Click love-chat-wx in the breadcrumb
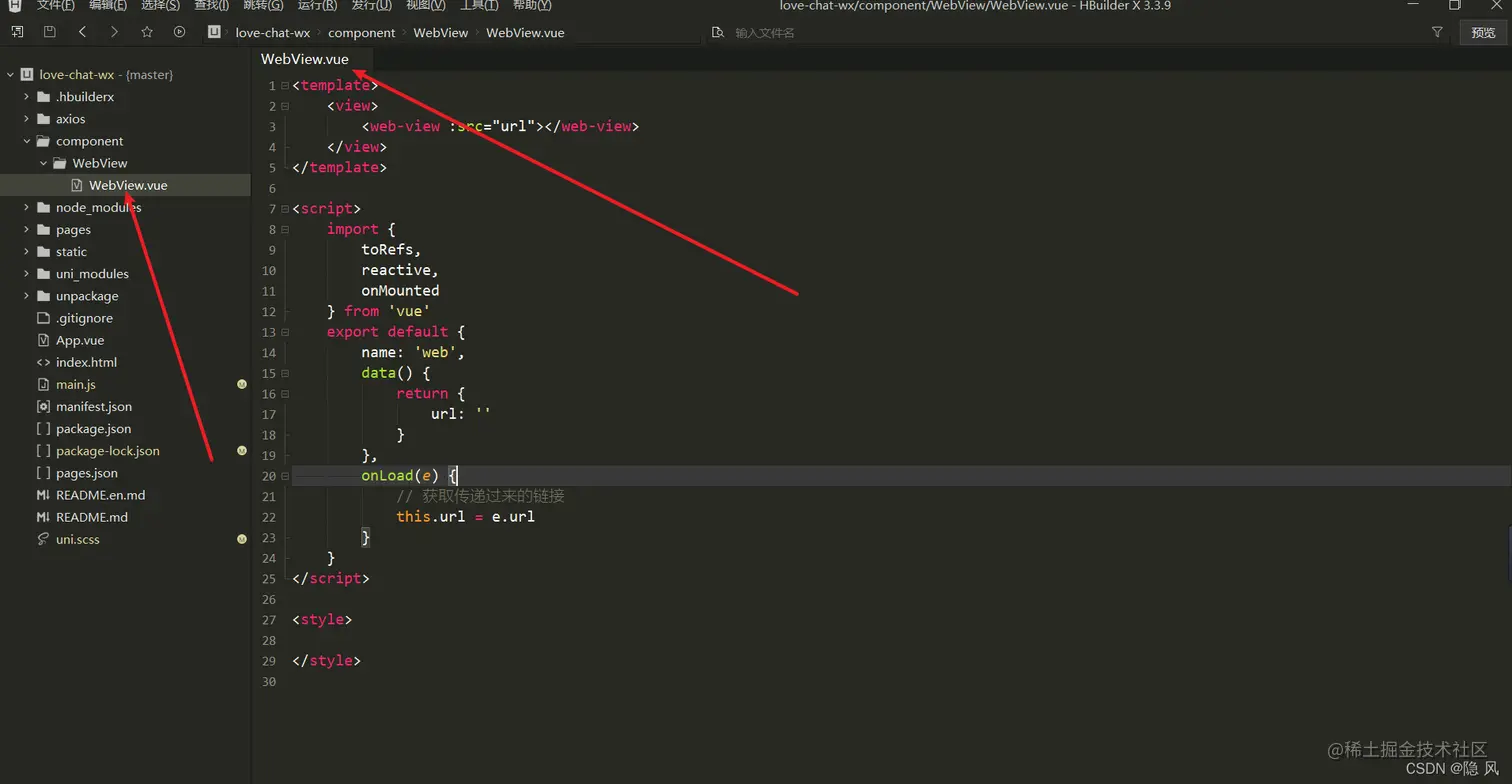 tap(273, 33)
